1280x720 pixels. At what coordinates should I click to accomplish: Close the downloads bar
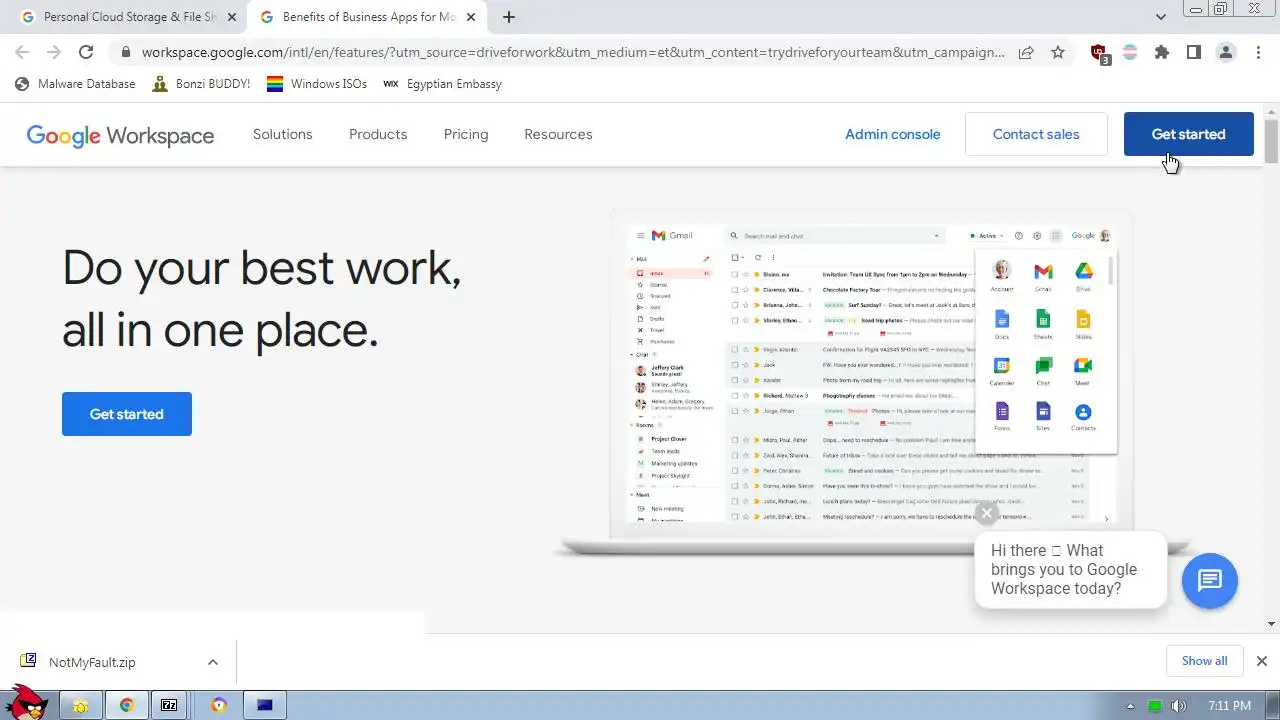1261,661
